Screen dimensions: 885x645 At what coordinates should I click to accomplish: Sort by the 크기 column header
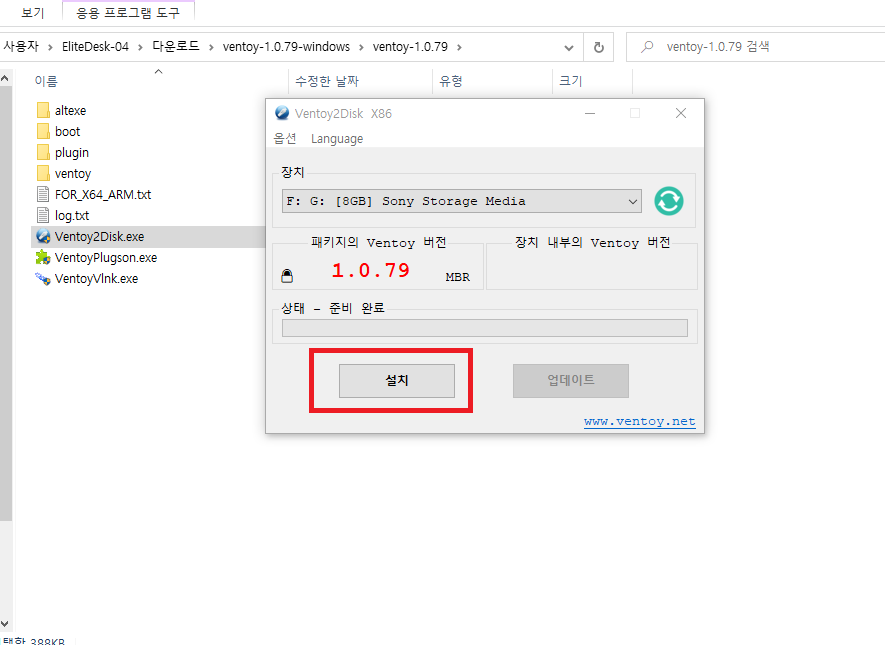point(571,81)
